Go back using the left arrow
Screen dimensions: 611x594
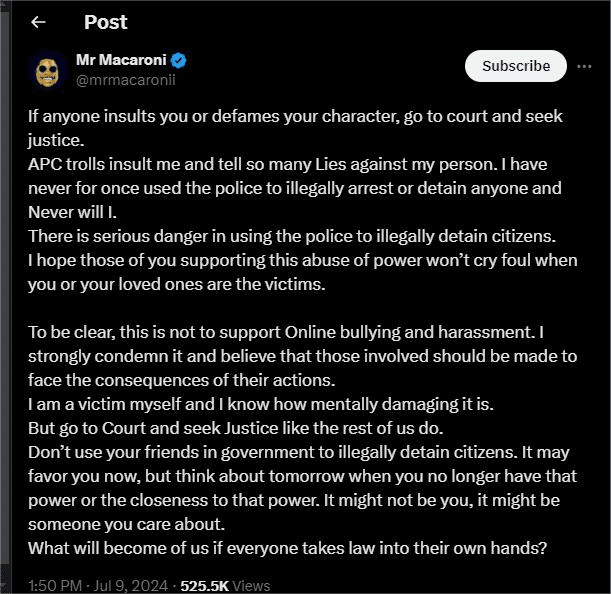(39, 22)
